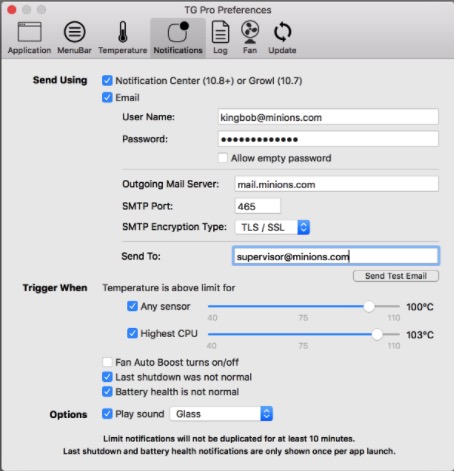
Task: Click the Send To email field
Action: pyautogui.click(x=336, y=256)
